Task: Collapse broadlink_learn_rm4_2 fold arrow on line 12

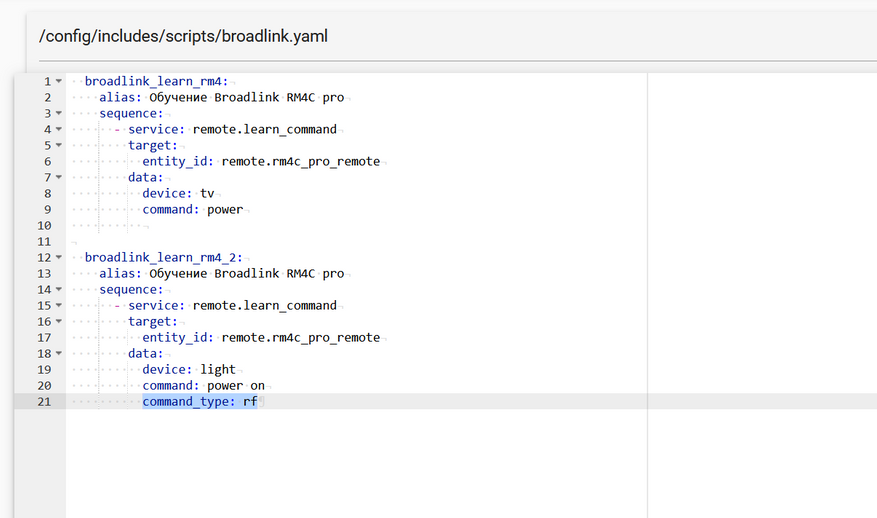Action: point(59,258)
